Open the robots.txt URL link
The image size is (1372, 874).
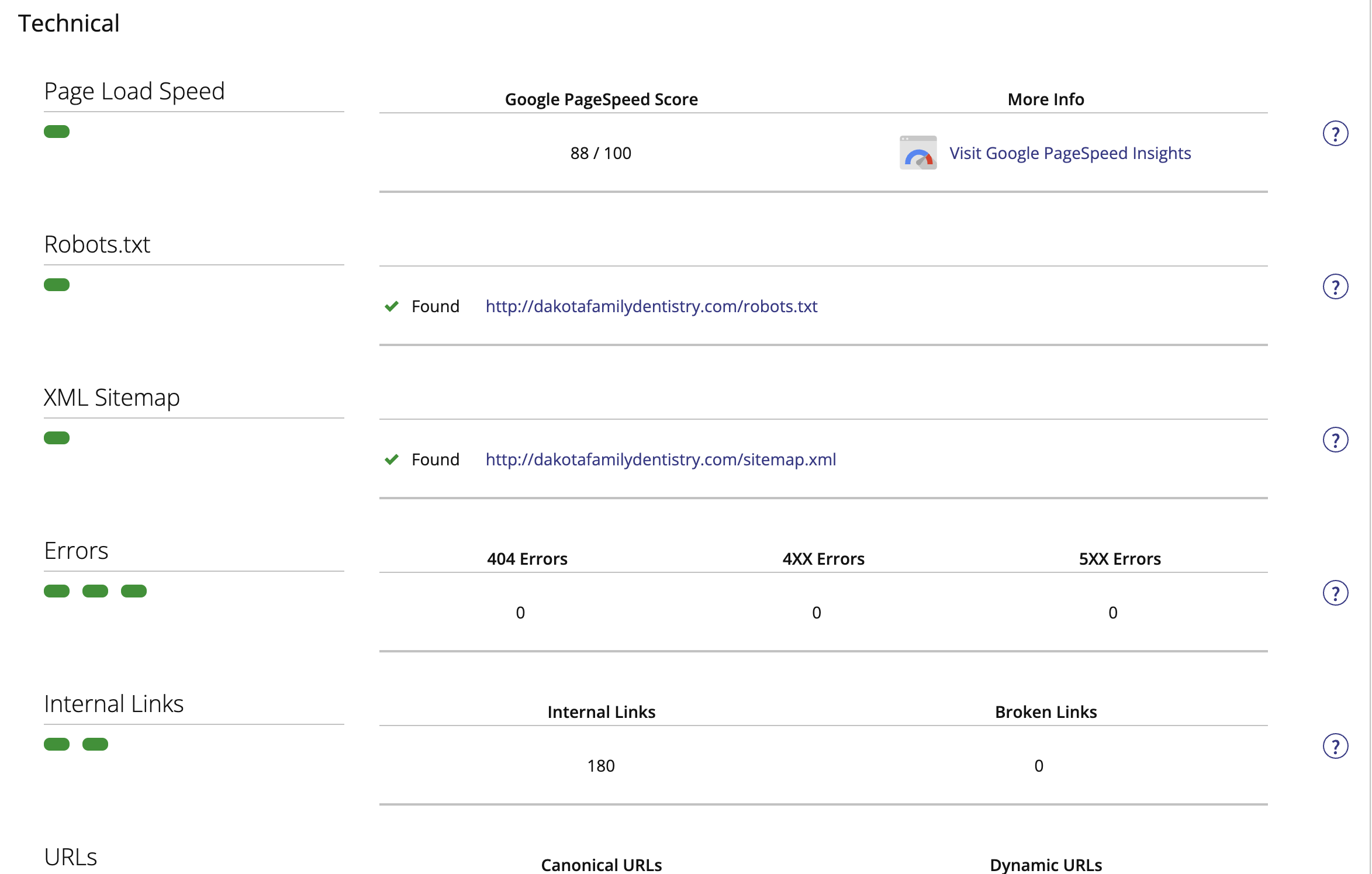click(x=651, y=306)
